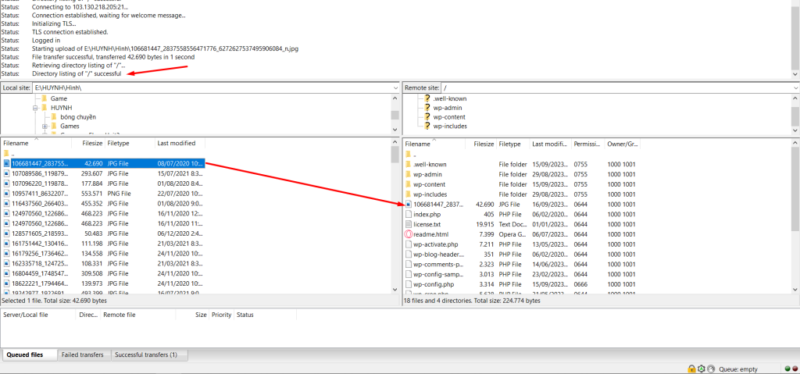Click the question-mark icon of wp-includes tree node
The height and width of the screenshot is (374, 800).
click(428, 126)
